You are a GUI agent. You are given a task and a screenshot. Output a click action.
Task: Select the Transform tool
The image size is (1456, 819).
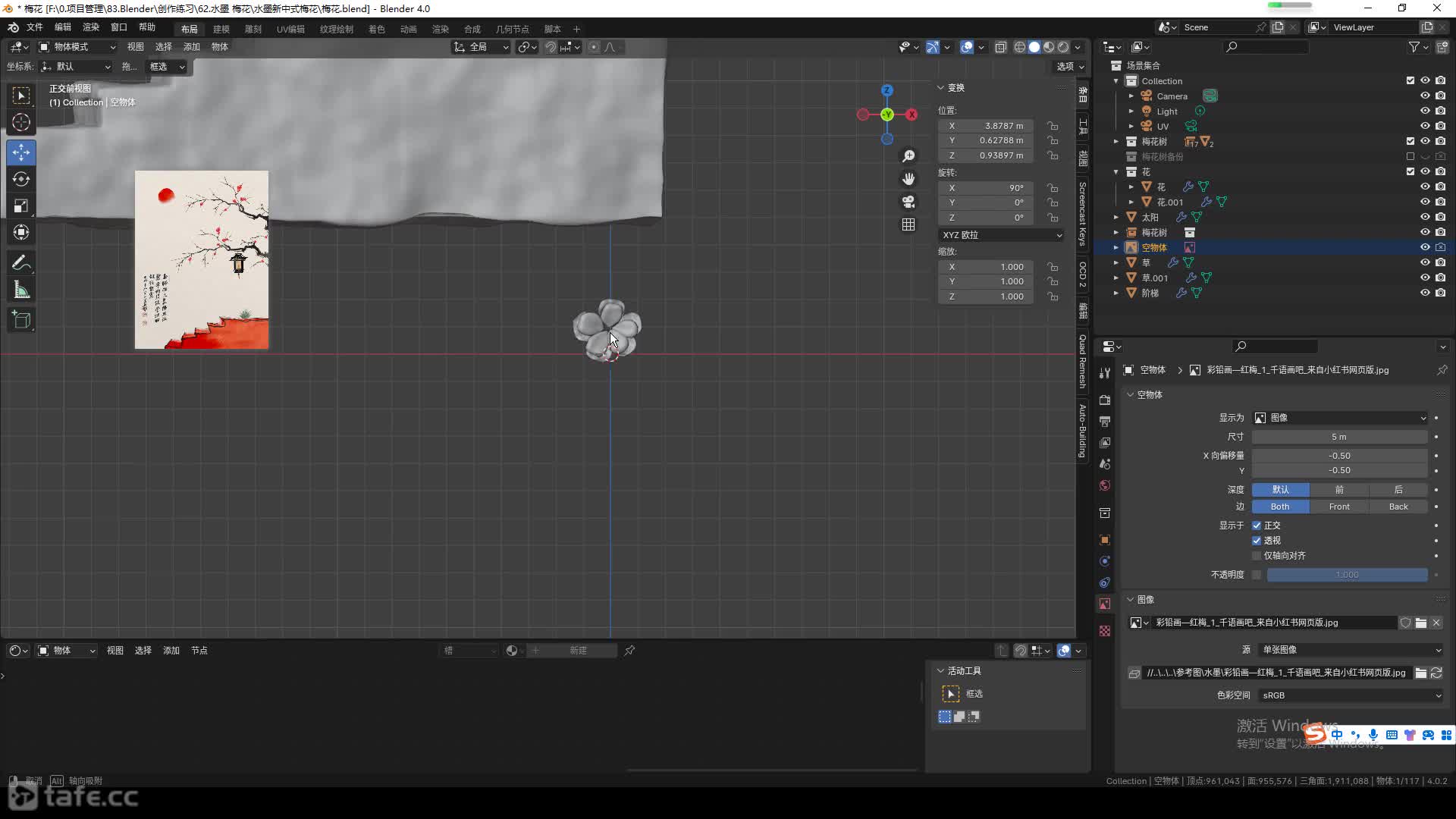(x=21, y=232)
